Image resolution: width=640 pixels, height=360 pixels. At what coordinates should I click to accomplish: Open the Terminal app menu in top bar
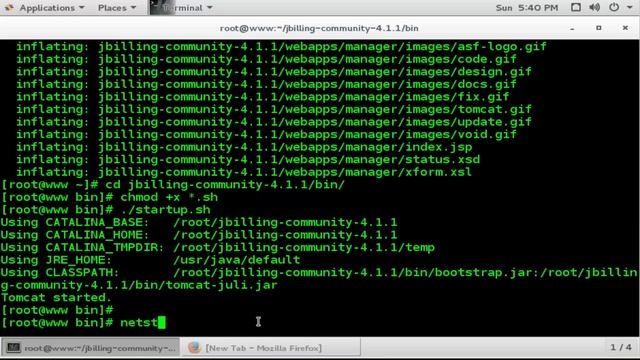pos(182,8)
